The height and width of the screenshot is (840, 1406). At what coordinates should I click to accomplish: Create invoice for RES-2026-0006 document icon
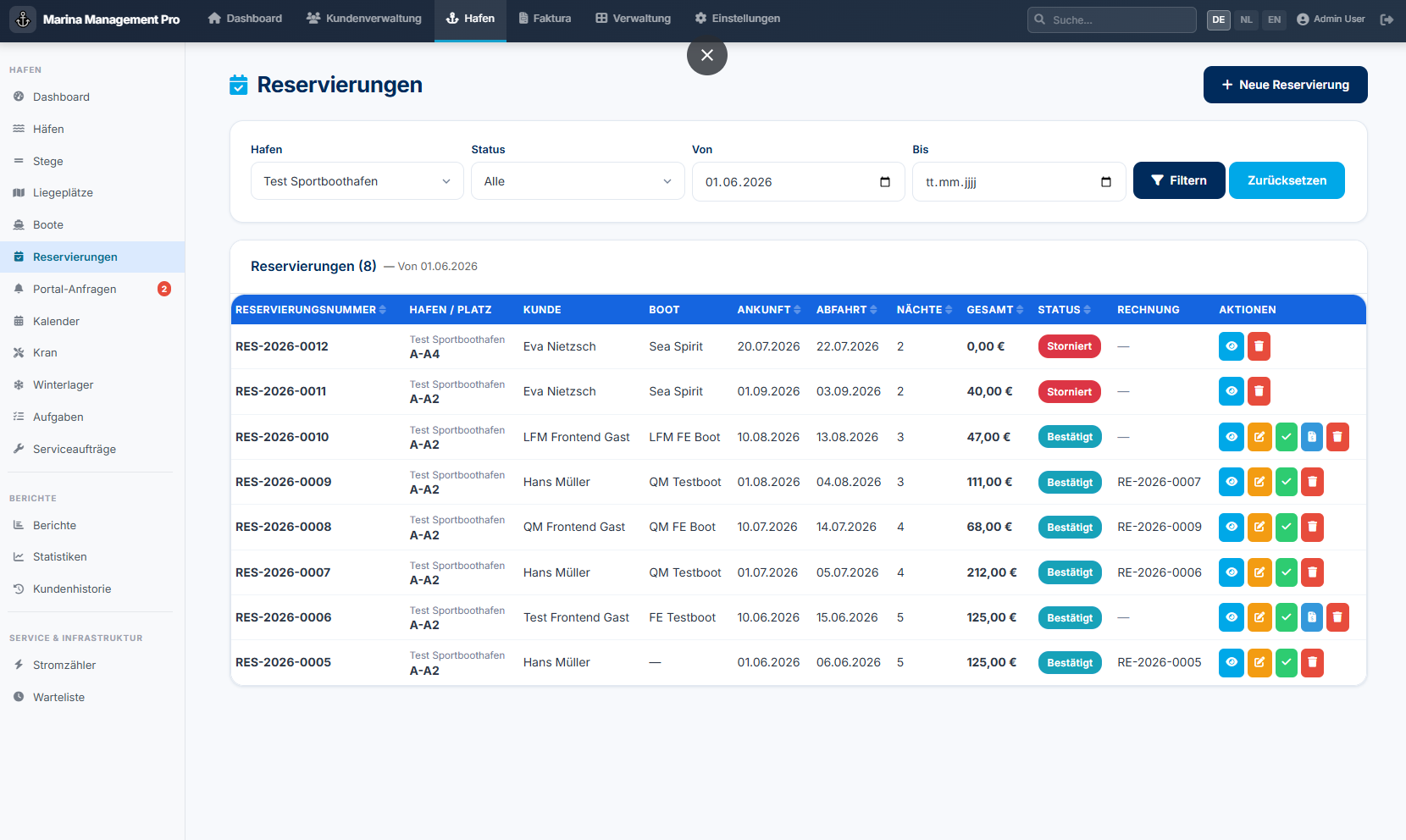pyautogui.click(x=1312, y=617)
